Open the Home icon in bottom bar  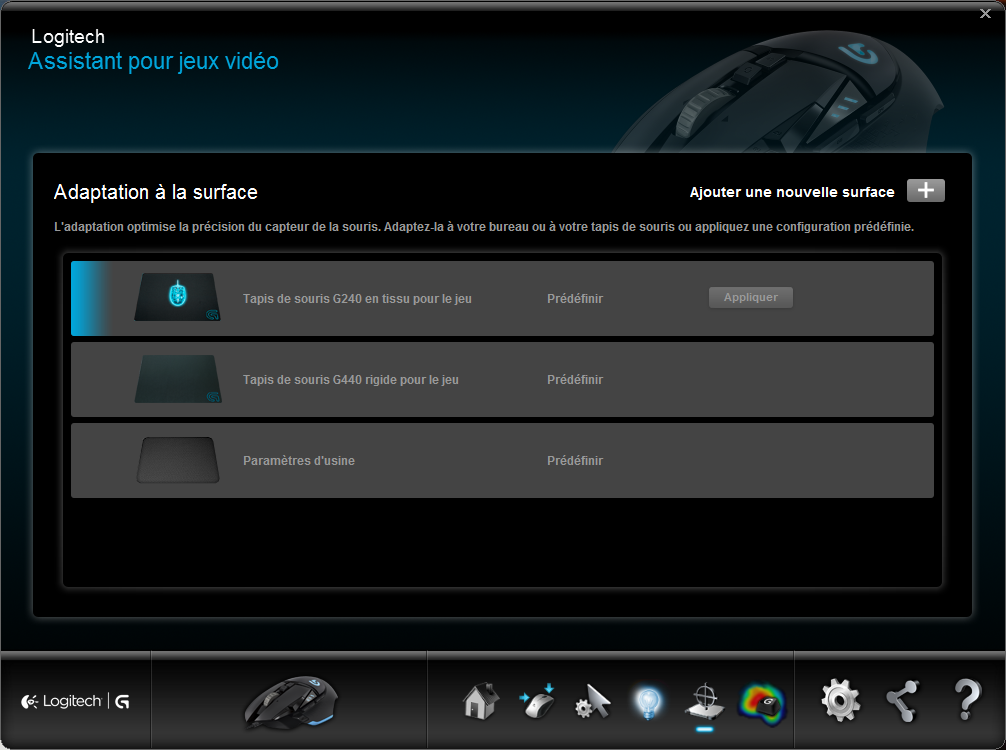pos(481,701)
